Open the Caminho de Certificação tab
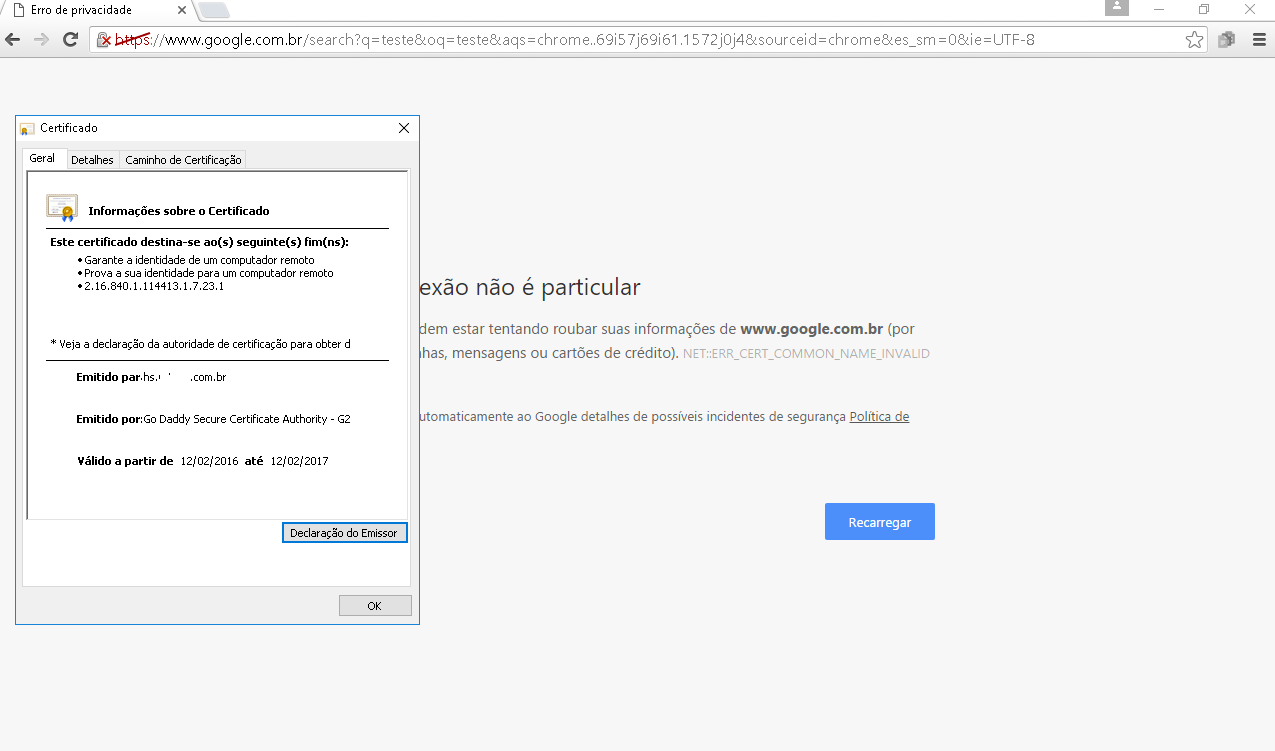The width and height of the screenshot is (1275, 751). [x=183, y=160]
